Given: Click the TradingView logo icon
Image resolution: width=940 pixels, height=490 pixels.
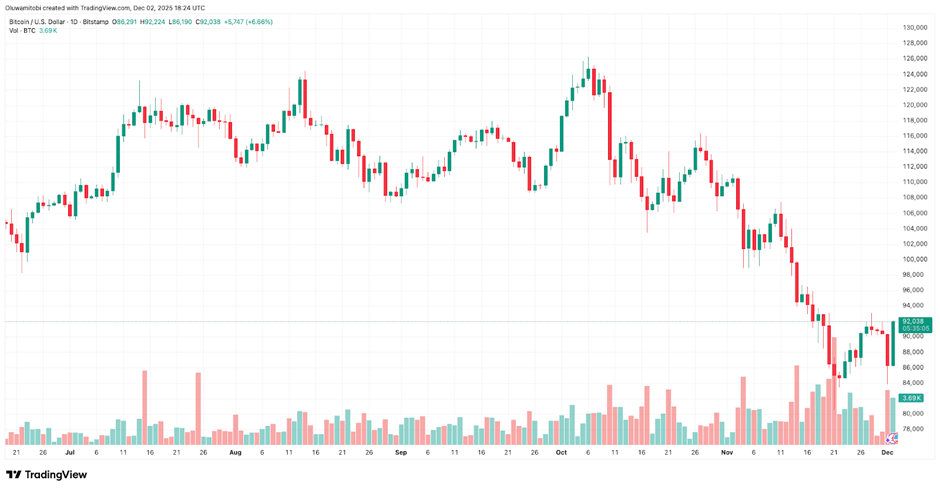Looking at the screenshot, I should [13, 475].
